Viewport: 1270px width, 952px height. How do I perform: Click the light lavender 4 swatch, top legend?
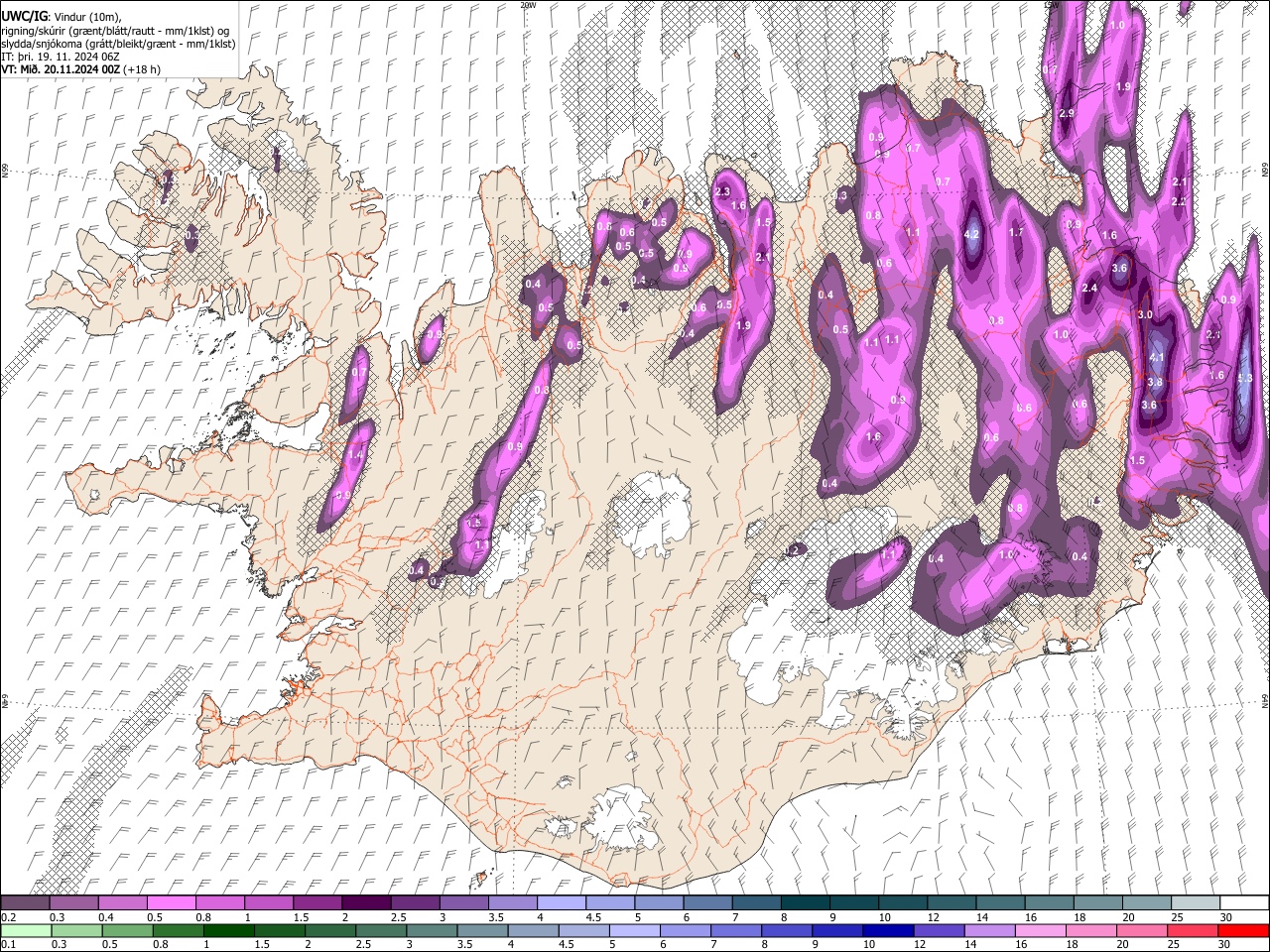point(562,903)
